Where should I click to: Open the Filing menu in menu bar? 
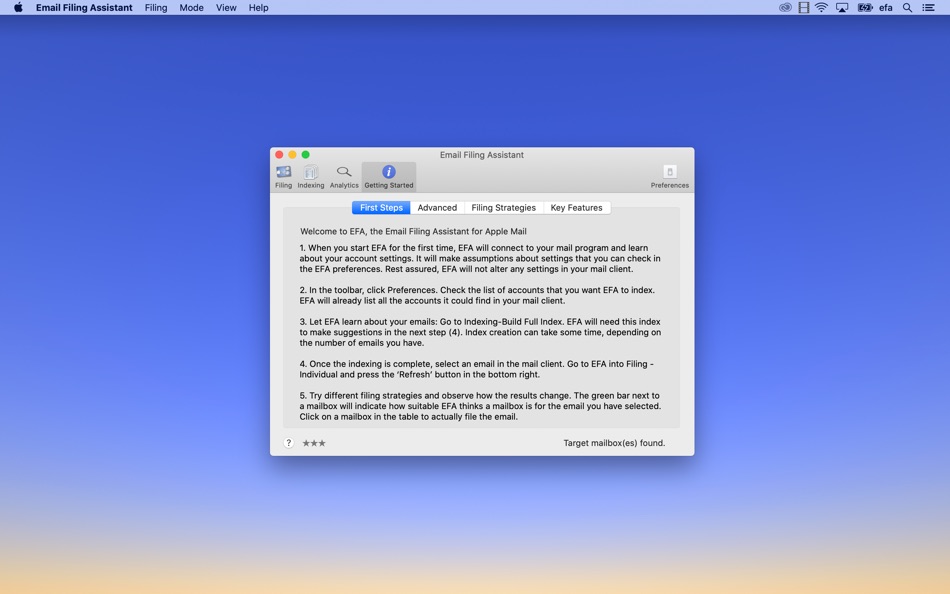[156, 7]
